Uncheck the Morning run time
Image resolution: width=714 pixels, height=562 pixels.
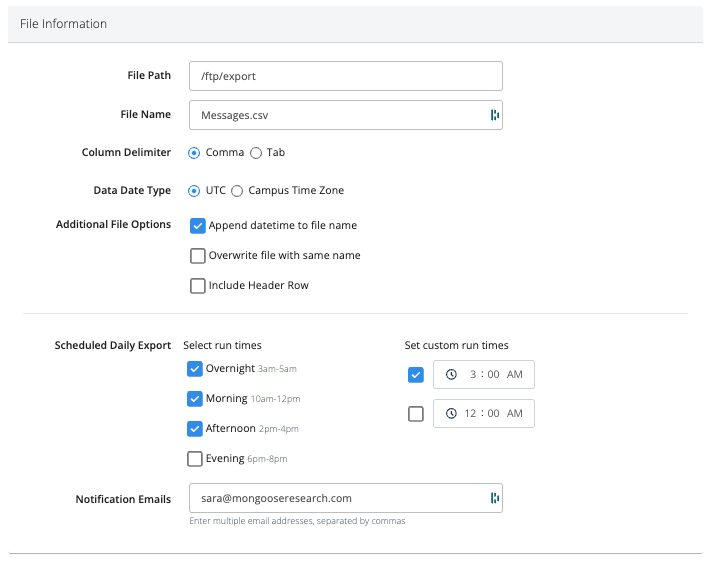click(x=195, y=399)
